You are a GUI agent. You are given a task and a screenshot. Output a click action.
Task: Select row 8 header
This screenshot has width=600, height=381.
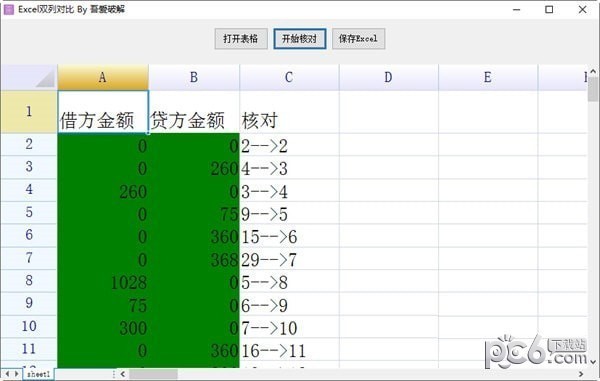click(29, 280)
